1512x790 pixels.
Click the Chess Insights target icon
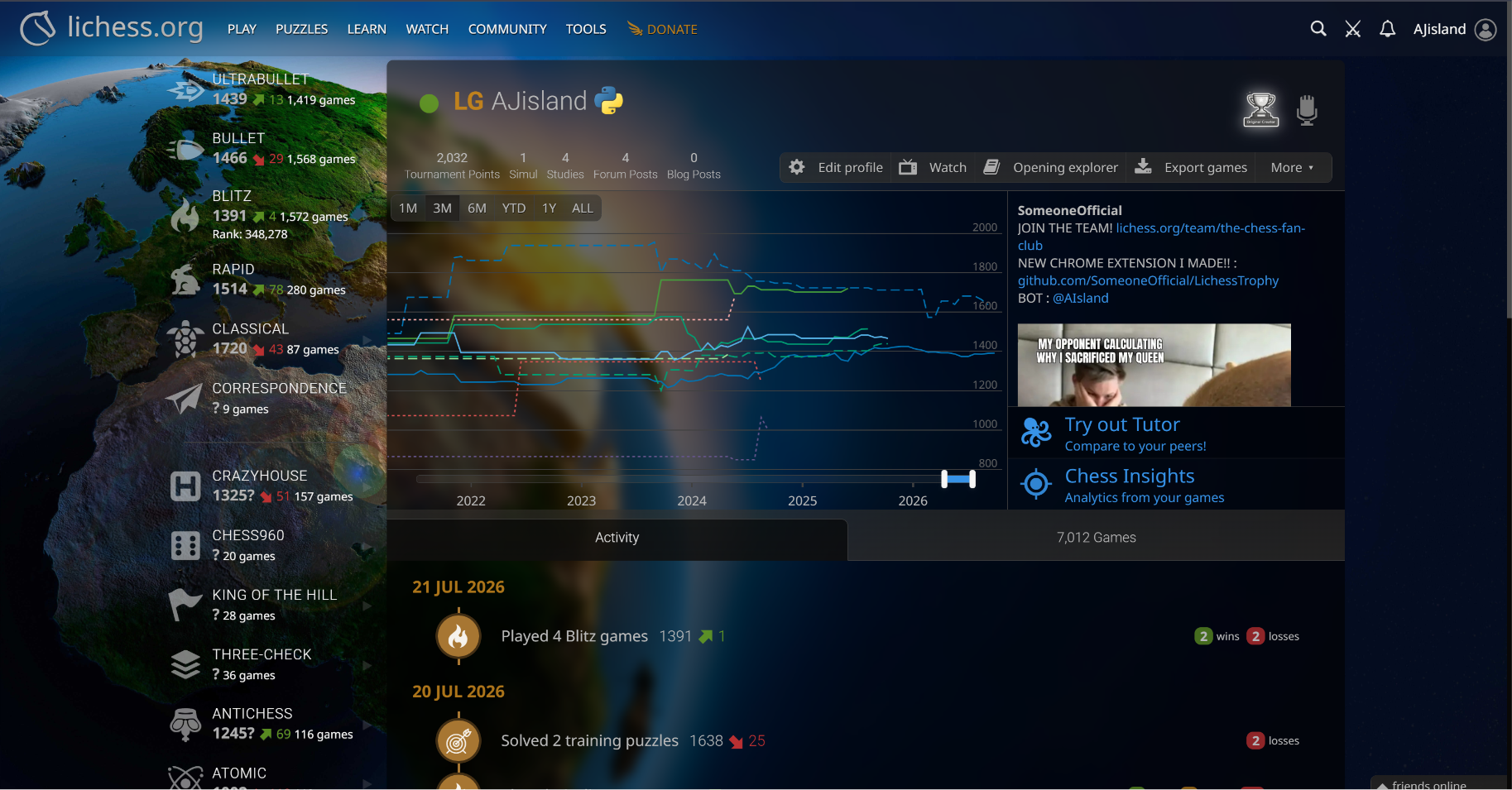tap(1035, 484)
